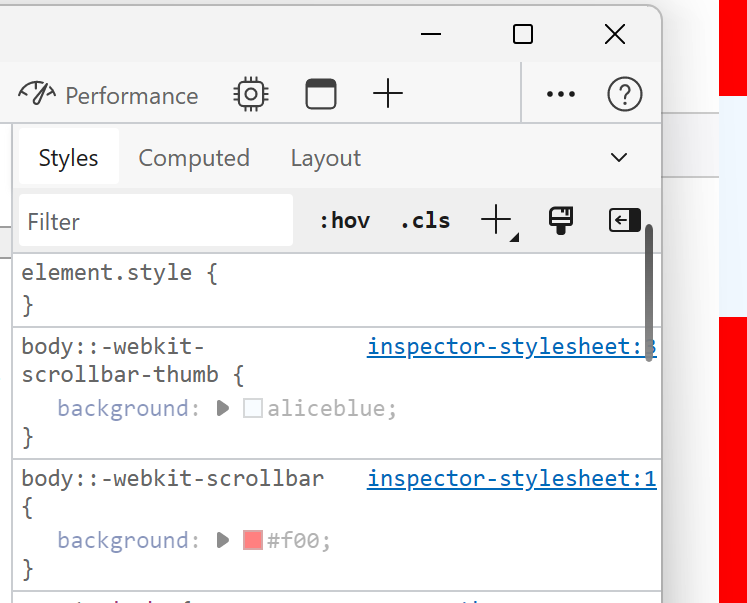
Task: Select the body::-webkit-scrollbar-thumb selector
Action: (120, 361)
